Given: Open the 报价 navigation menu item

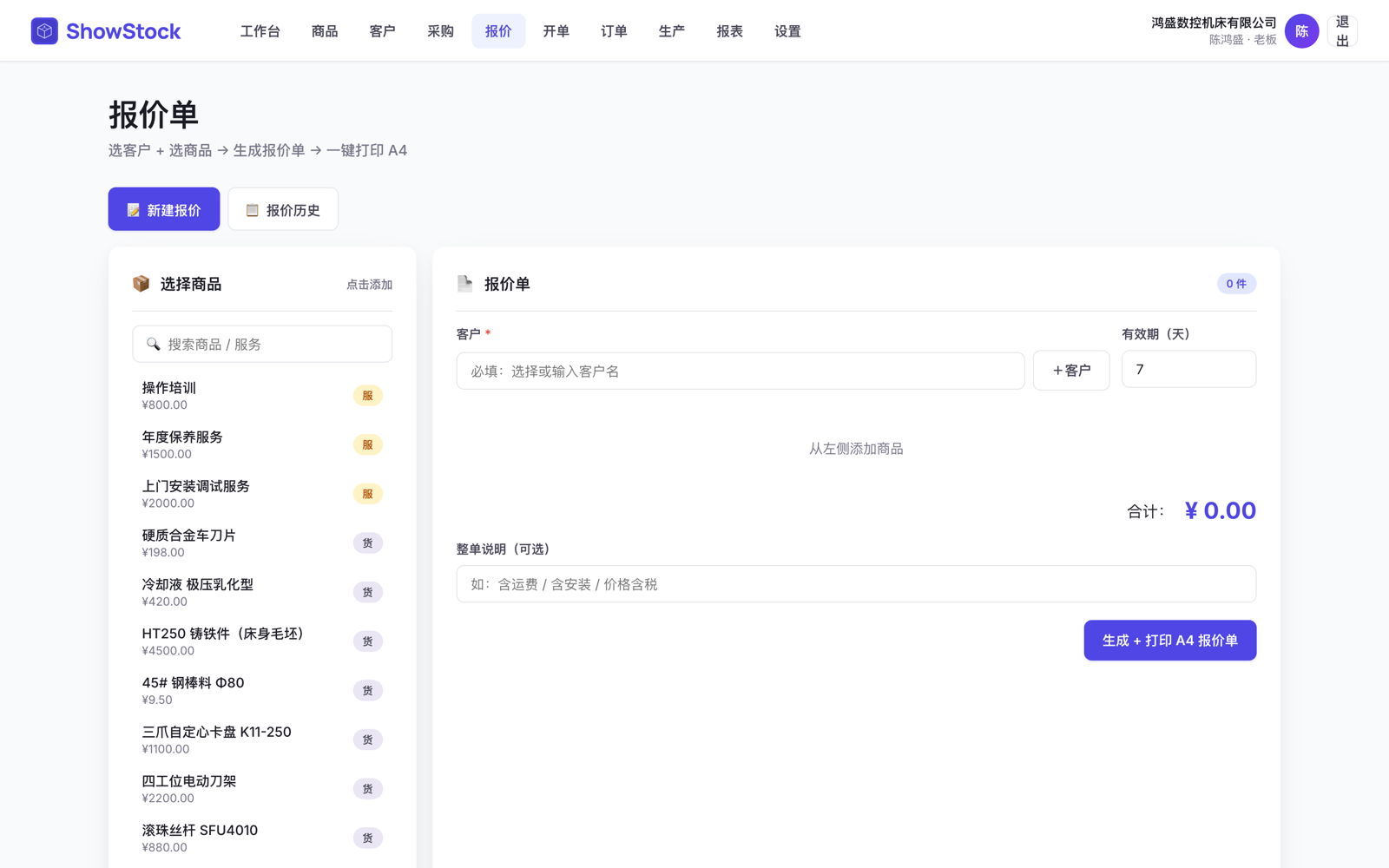Looking at the screenshot, I should pyautogui.click(x=498, y=31).
